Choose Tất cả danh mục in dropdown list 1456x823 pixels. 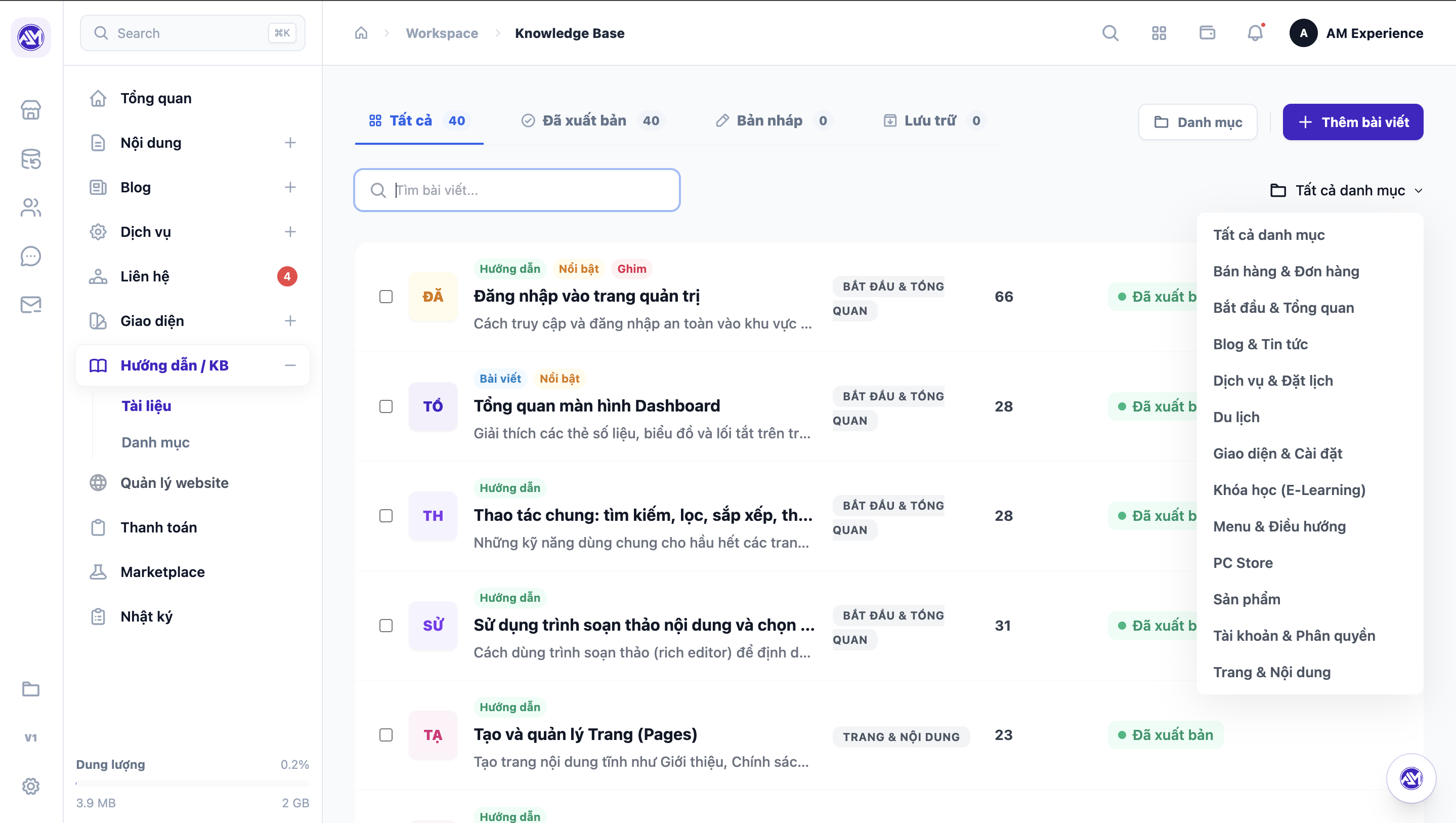click(x=1310, y=235)
